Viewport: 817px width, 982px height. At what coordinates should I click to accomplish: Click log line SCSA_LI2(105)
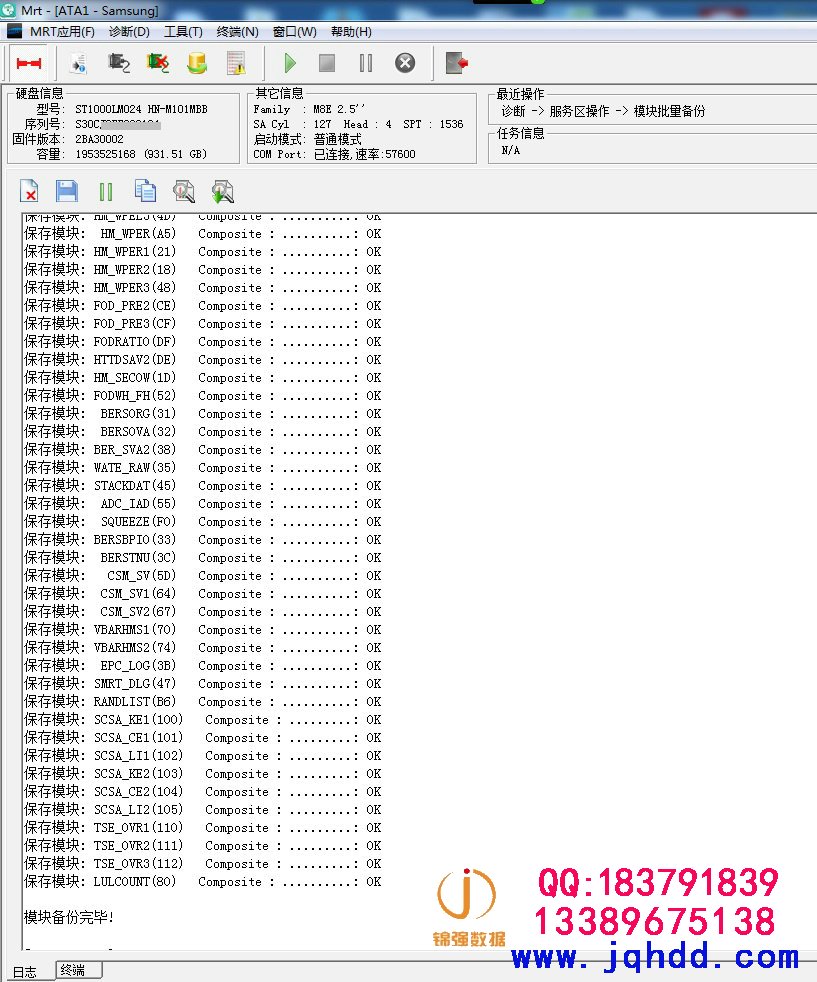[202, 810]
